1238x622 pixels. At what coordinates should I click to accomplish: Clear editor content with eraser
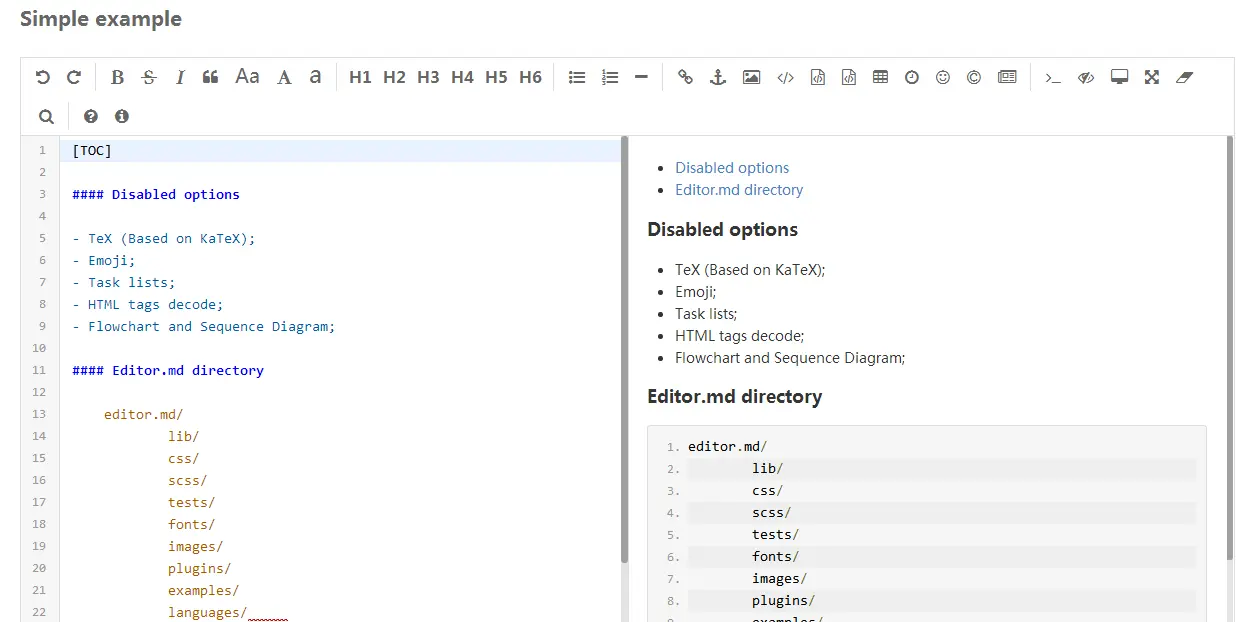pos(1185,77)
